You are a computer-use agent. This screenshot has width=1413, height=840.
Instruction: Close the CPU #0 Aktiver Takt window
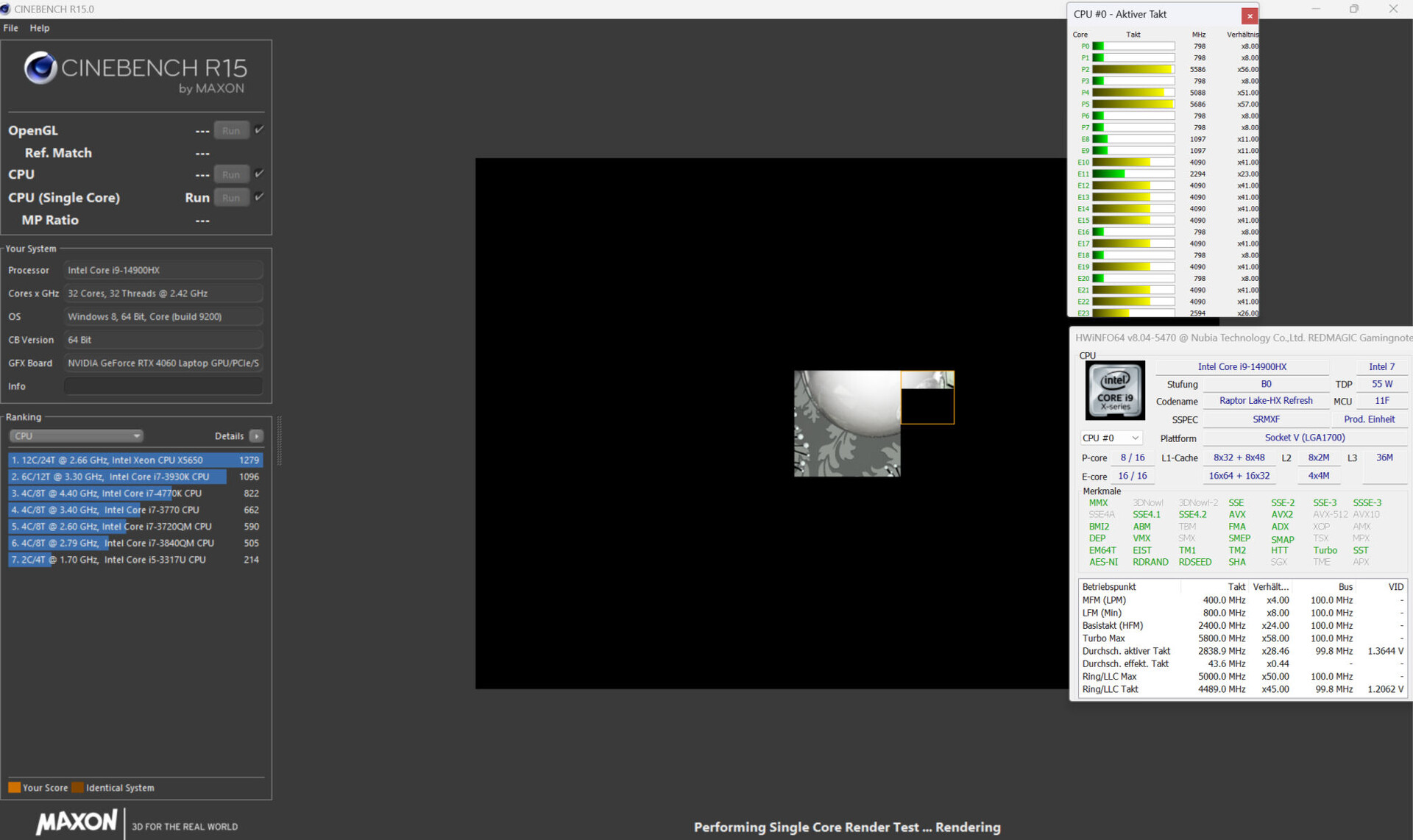point(1249,15)
